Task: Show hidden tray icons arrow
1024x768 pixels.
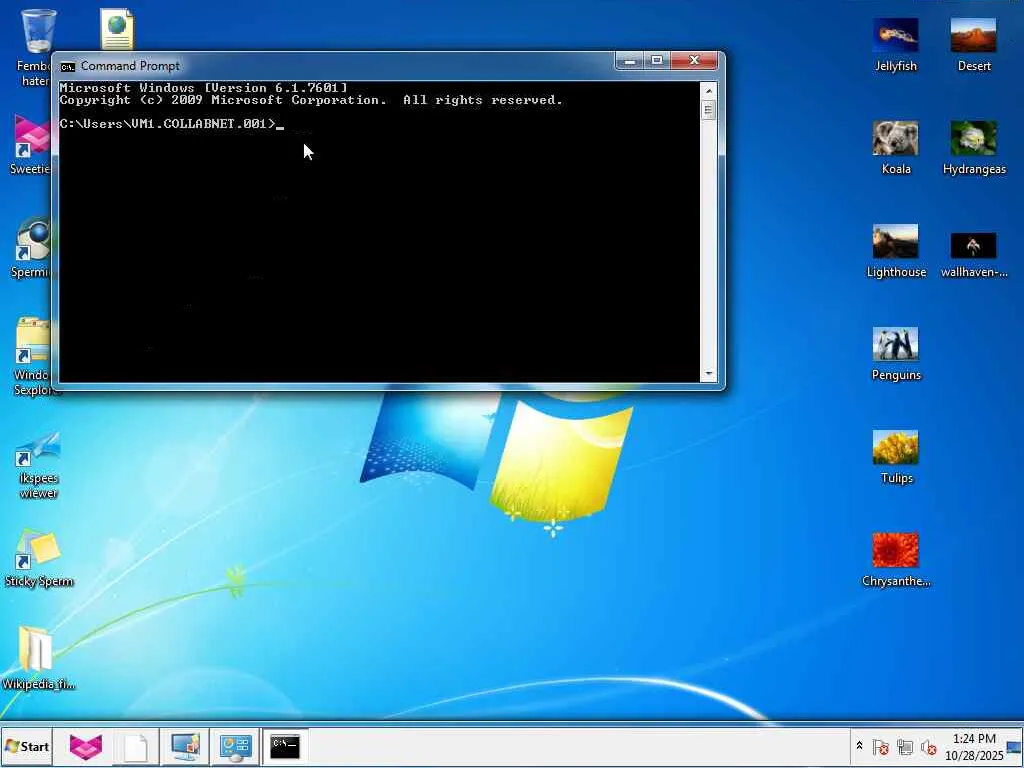Action: (x=859, y=746)
